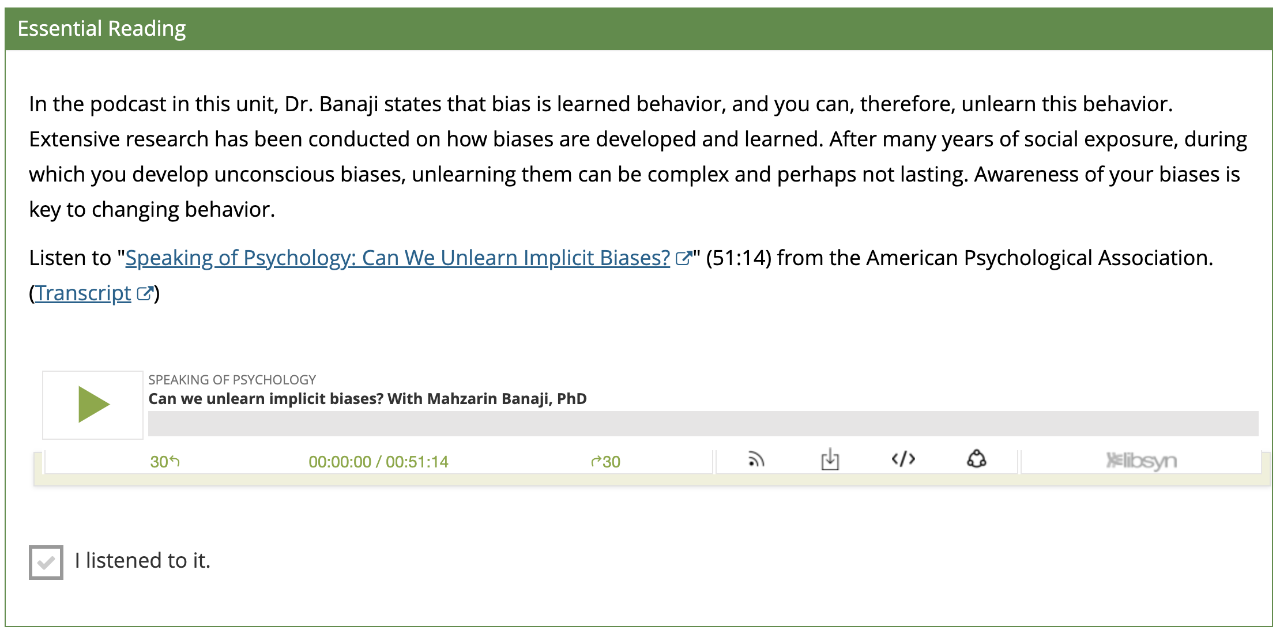Click the 'SPEAKING OF PSYCHOLOGY' show label
Viewport: 1280px width, 634px height.
232,380
